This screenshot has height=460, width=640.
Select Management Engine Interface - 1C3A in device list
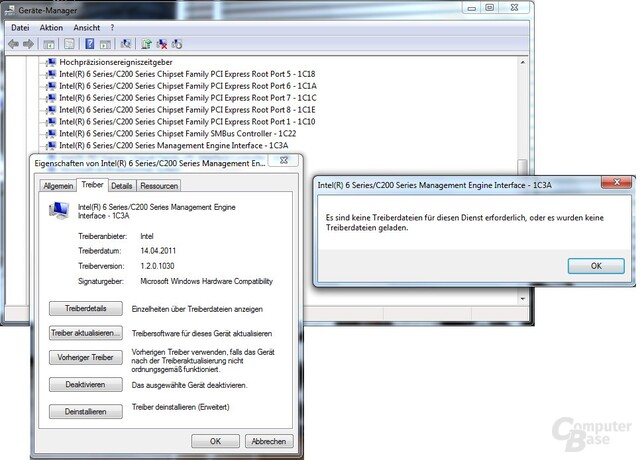click(173, 145)
